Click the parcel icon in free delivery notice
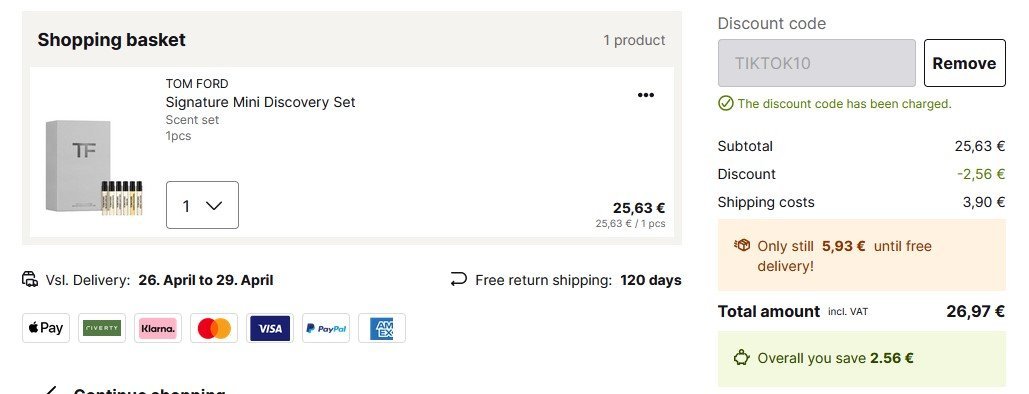Image resolution: width=1029 pixels, height=394 pixels. pyautogui.click(x=742, y=246)
